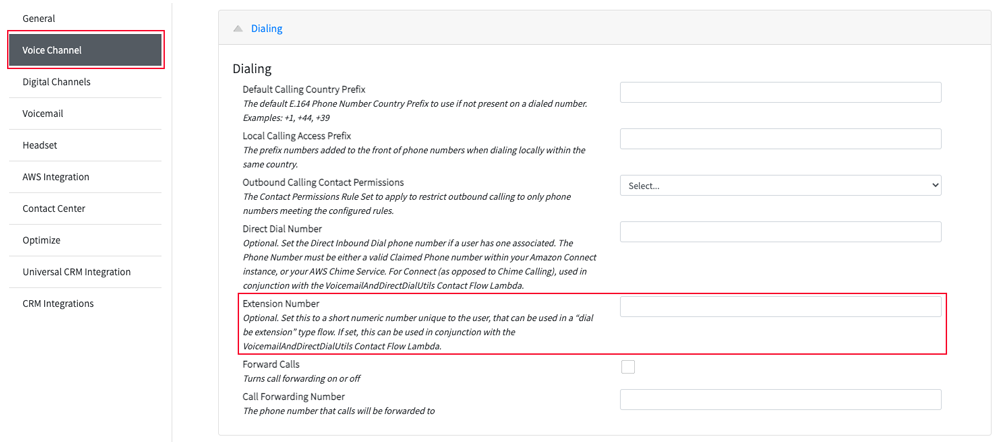1000x442 pixels.
Task: Focus the Local Calling Access Prefix field
Action: coord(781,138)
